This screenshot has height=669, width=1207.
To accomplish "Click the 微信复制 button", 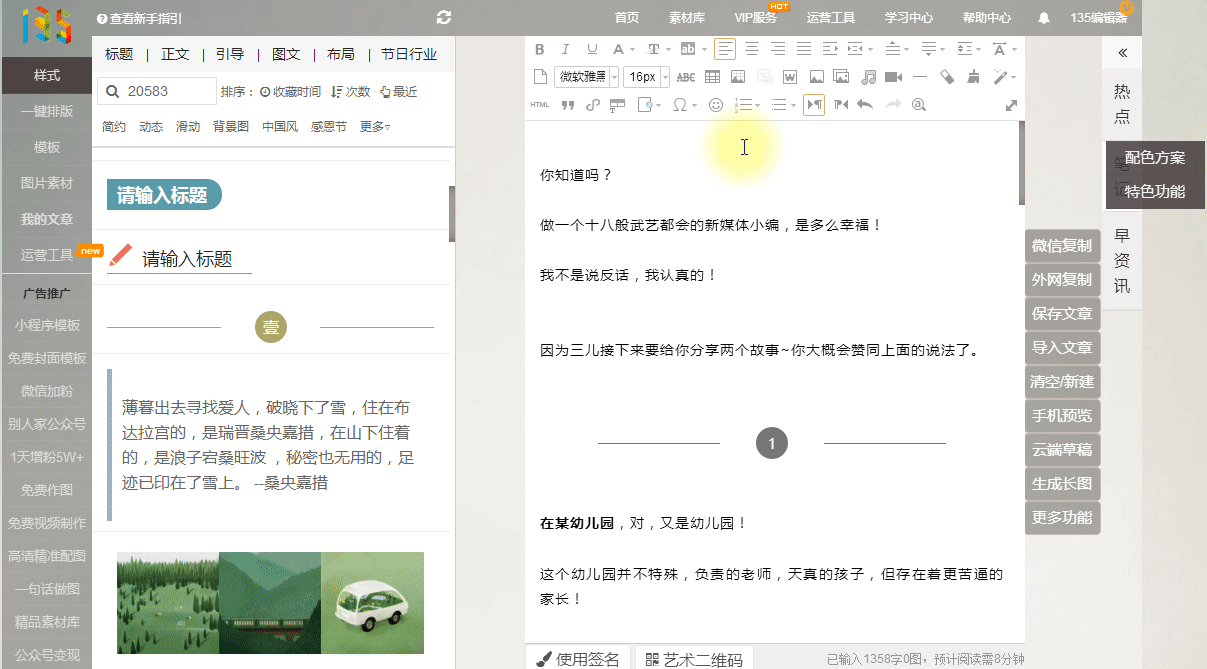I will [x=1062, y=246].
